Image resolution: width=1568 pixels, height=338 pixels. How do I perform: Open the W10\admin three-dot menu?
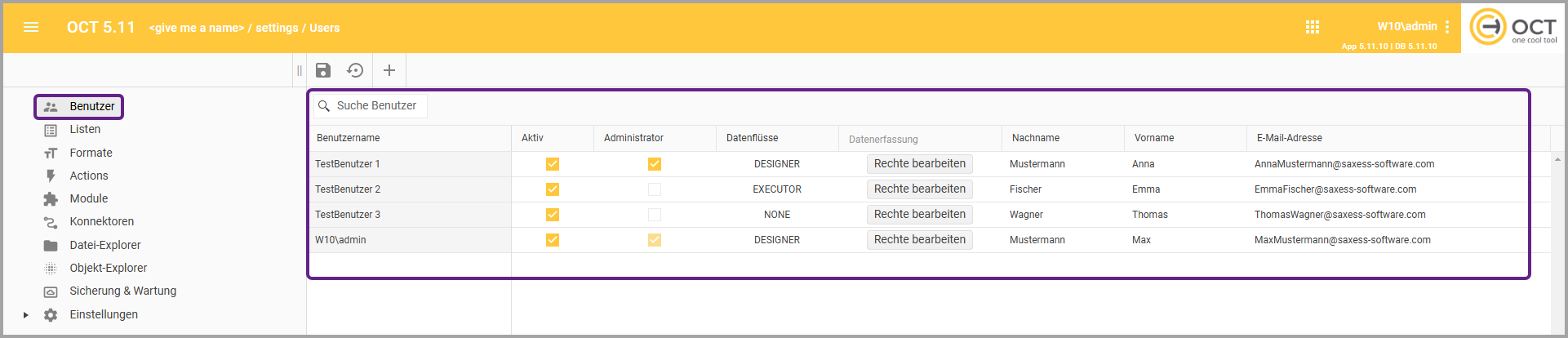click(1447, 27)
